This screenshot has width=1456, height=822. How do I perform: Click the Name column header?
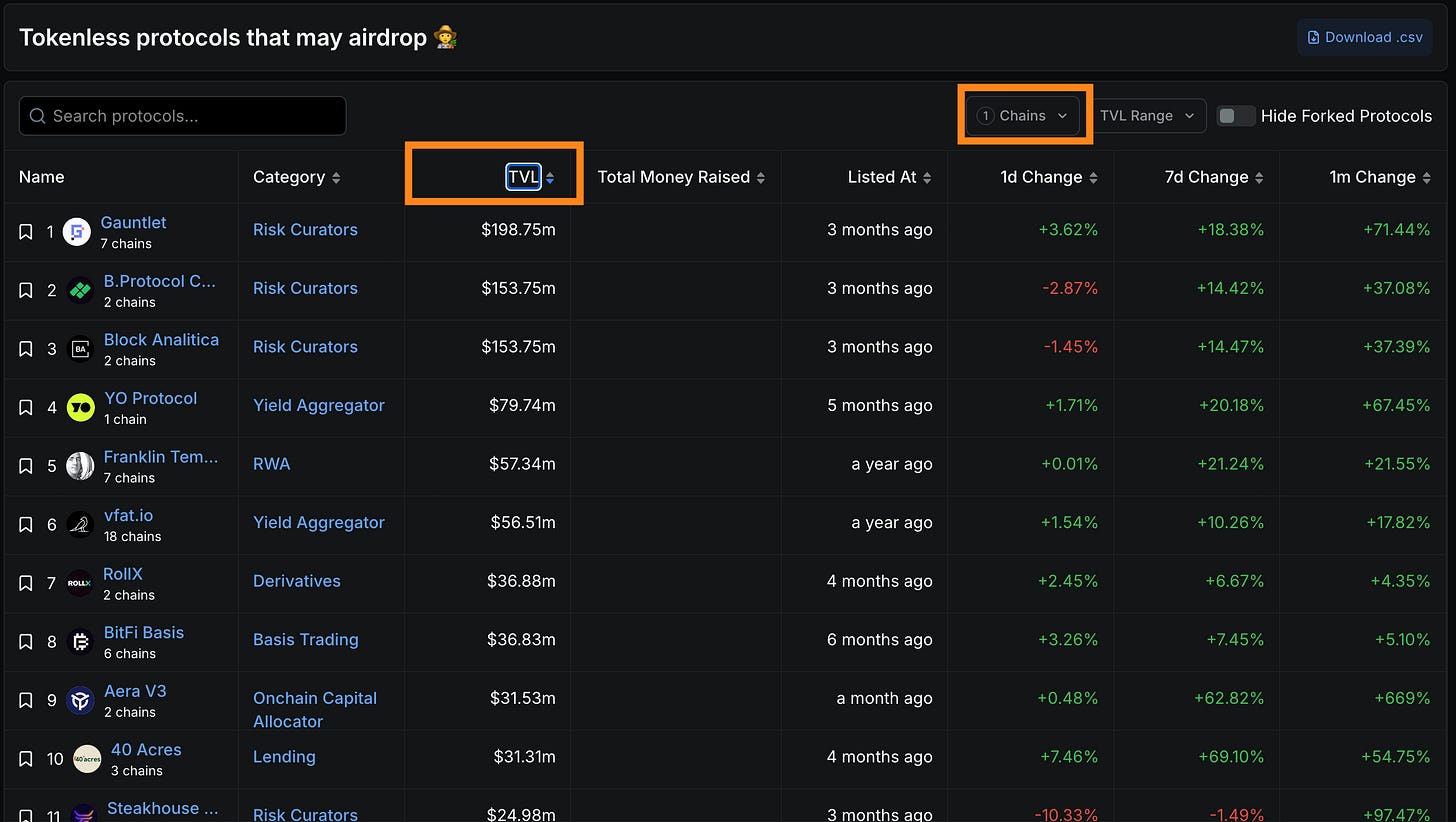click(x=42, y=177)
